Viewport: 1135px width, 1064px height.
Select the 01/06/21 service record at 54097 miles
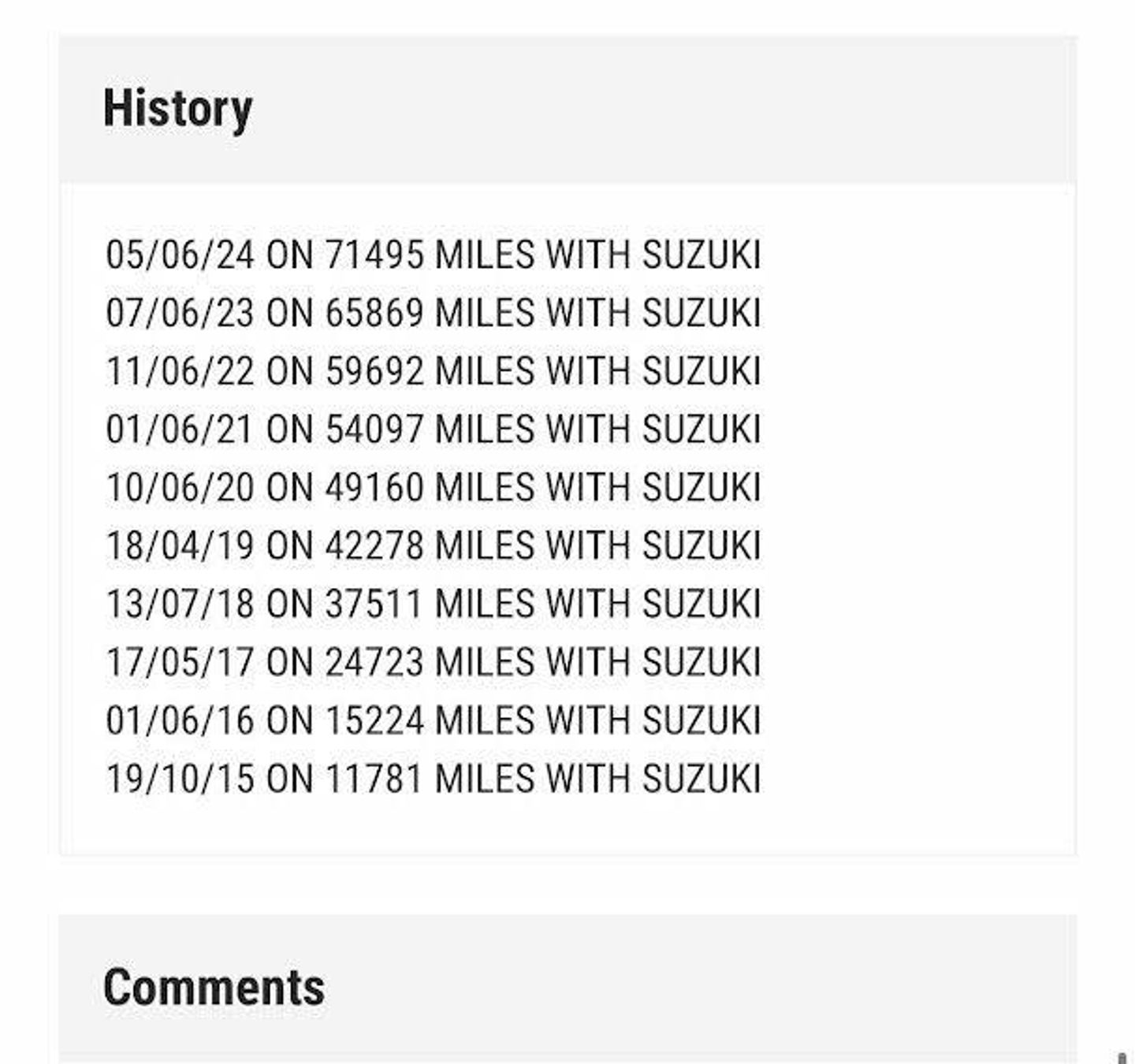point(434,430)
